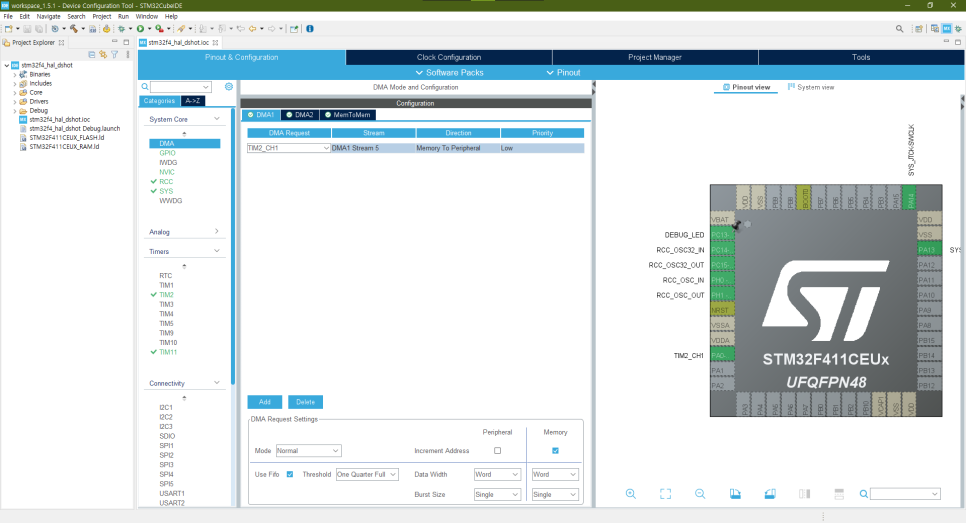966x523 pixels.
Task: Click Collapse All in Project Explorer
Action: click(x=92, y=54)
